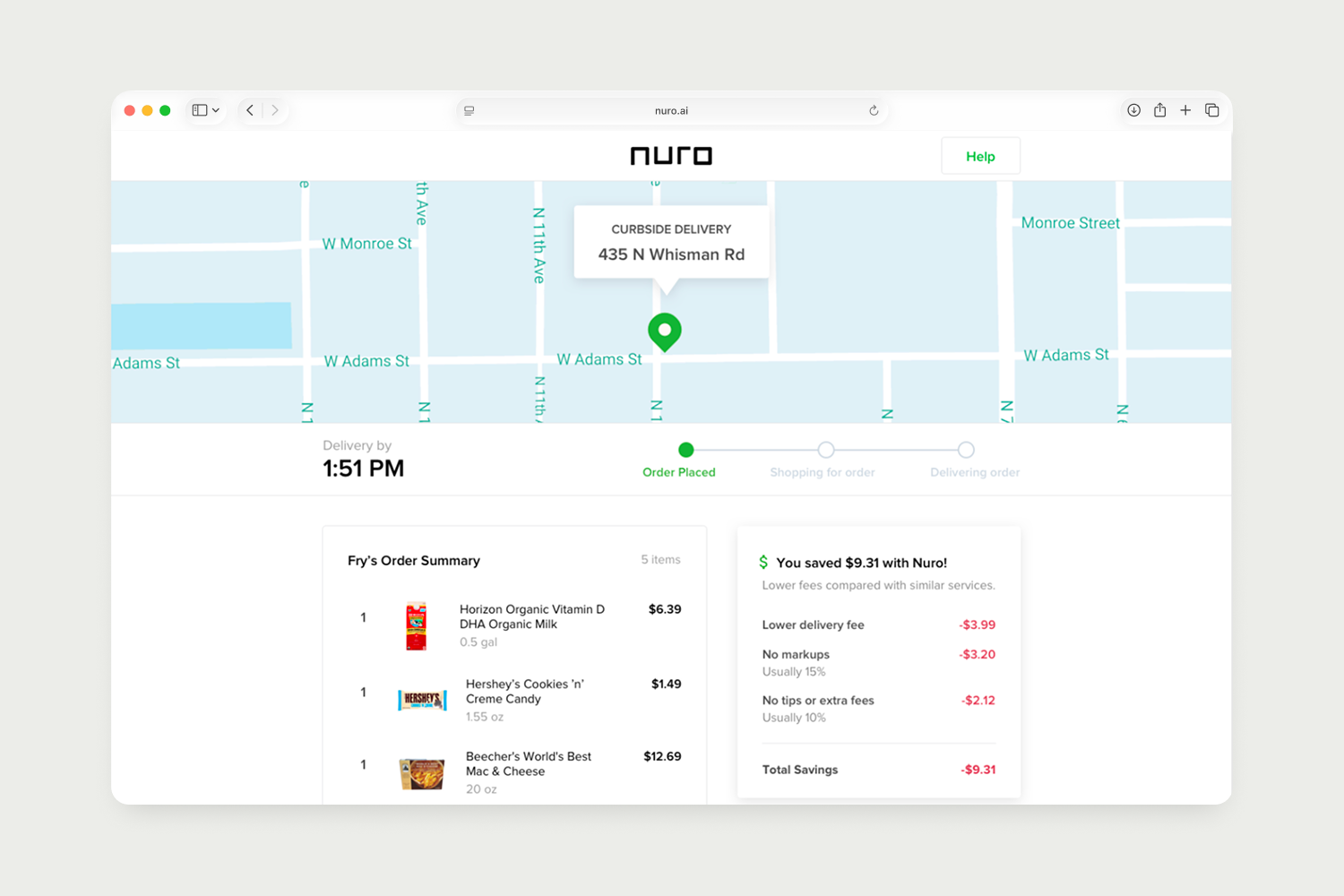Click the Safari sidebar toggle icon

[x=200, y=110]
